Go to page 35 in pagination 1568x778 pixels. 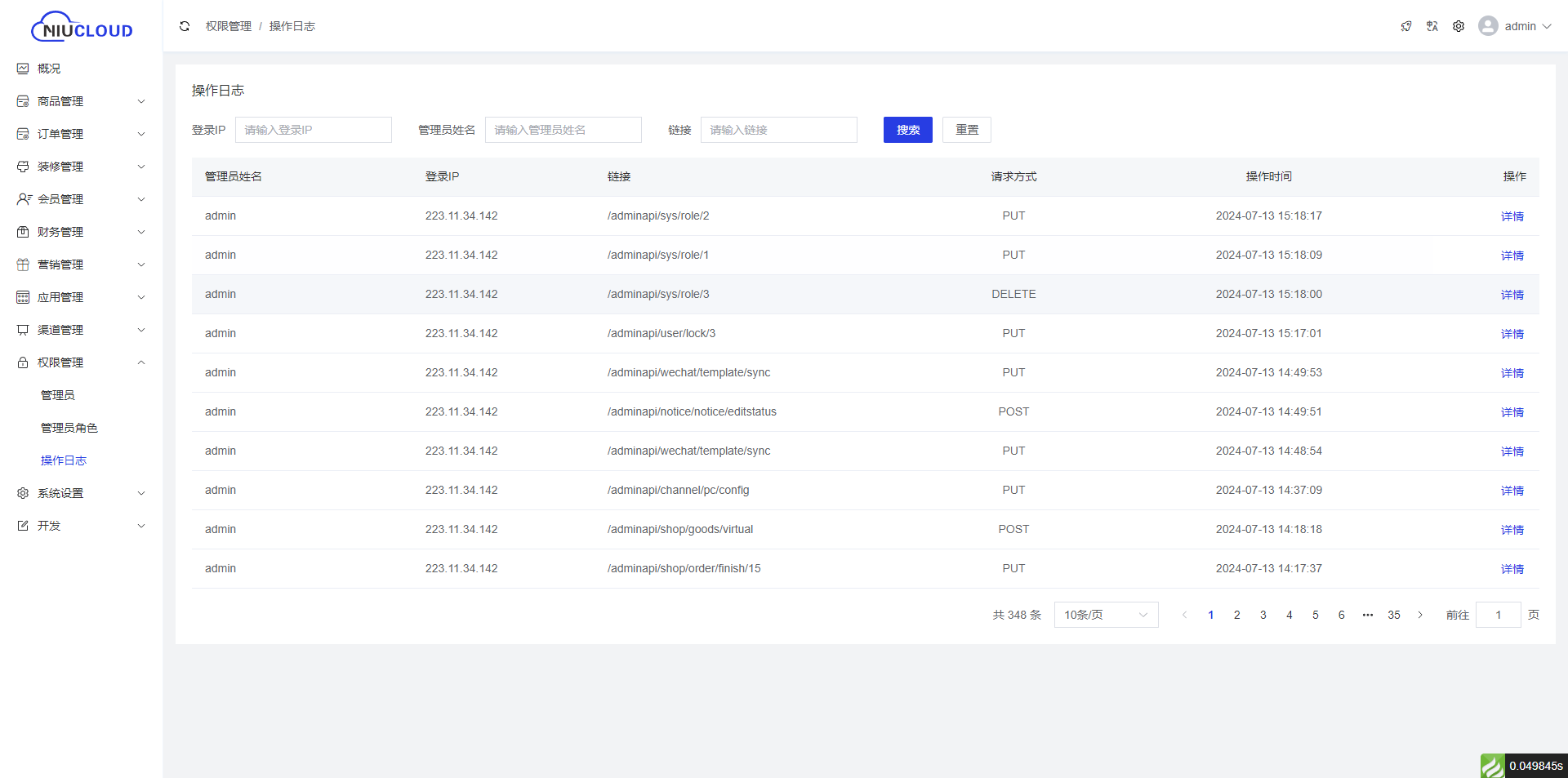(1393, 615)
